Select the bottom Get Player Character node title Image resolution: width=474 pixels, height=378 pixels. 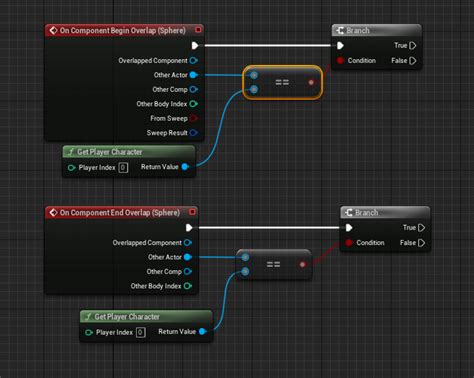pyautogui.click(x=127, y=317)
